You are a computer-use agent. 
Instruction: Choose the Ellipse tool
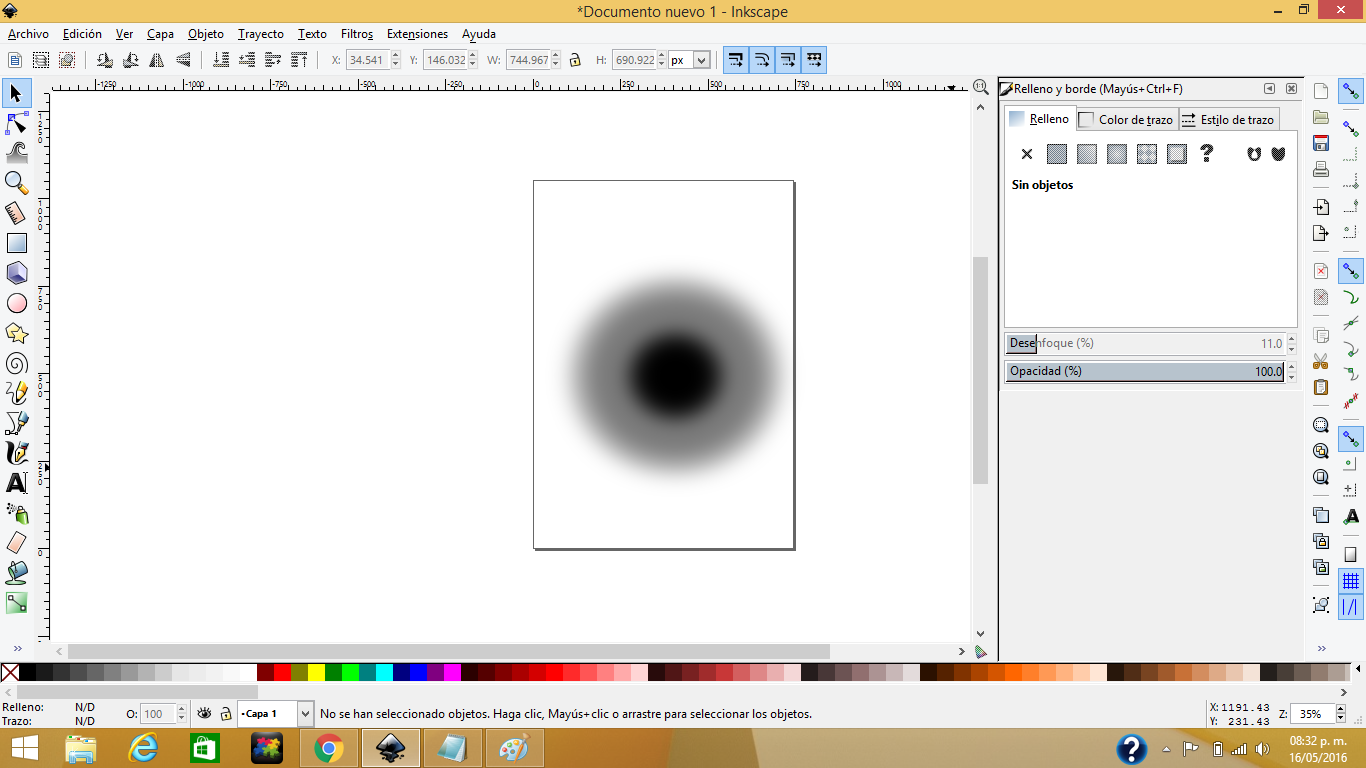pyautogui.click(x=15, y=303)
